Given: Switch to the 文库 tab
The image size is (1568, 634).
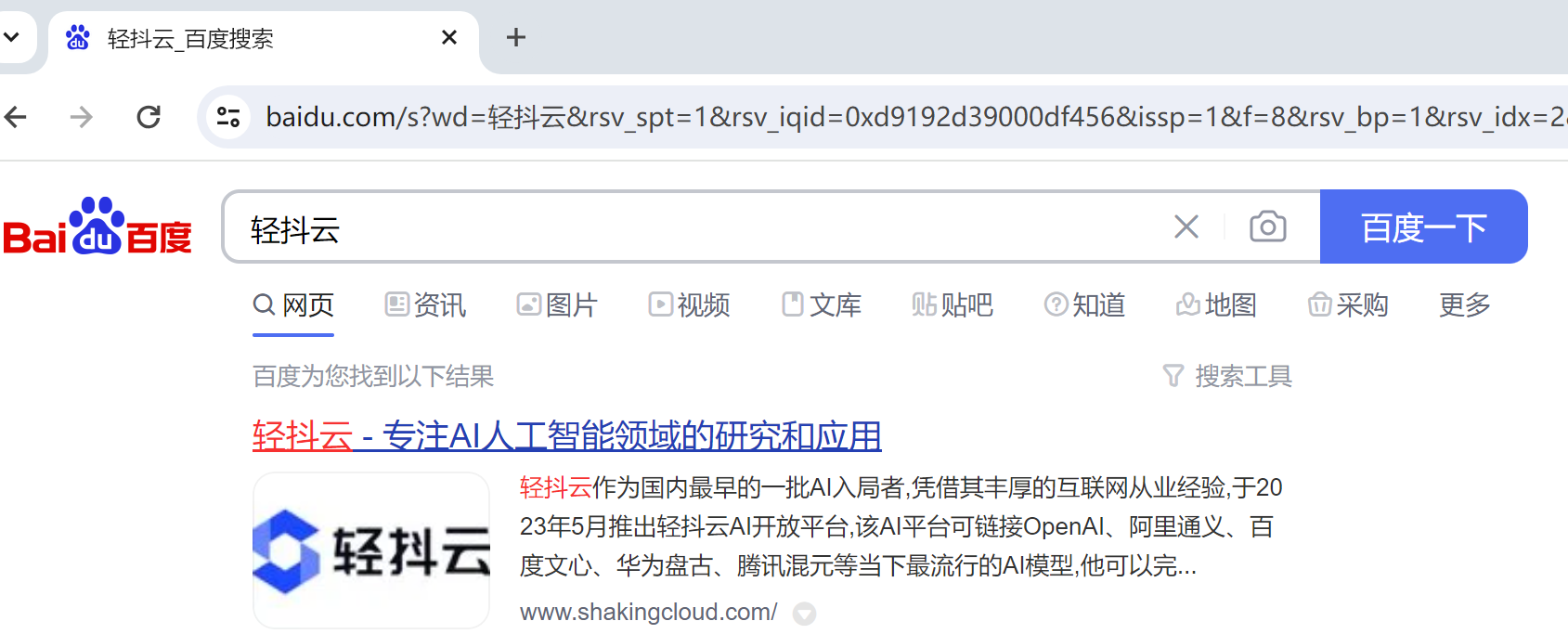Looking at the screenshot, I should click(x=822, y=305).
